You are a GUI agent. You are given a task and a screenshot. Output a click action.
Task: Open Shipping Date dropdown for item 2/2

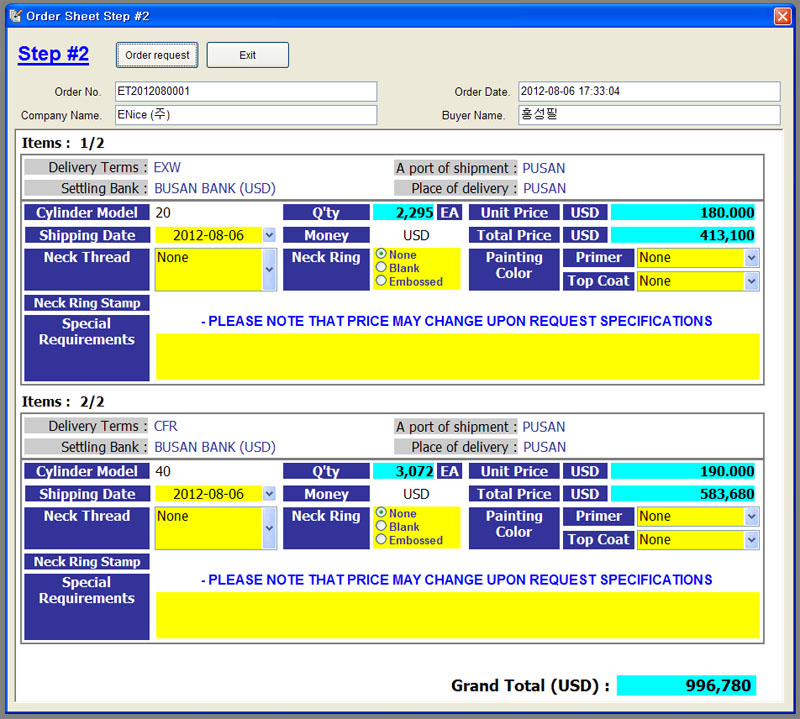pyautogui.click(x=269, y=494)
